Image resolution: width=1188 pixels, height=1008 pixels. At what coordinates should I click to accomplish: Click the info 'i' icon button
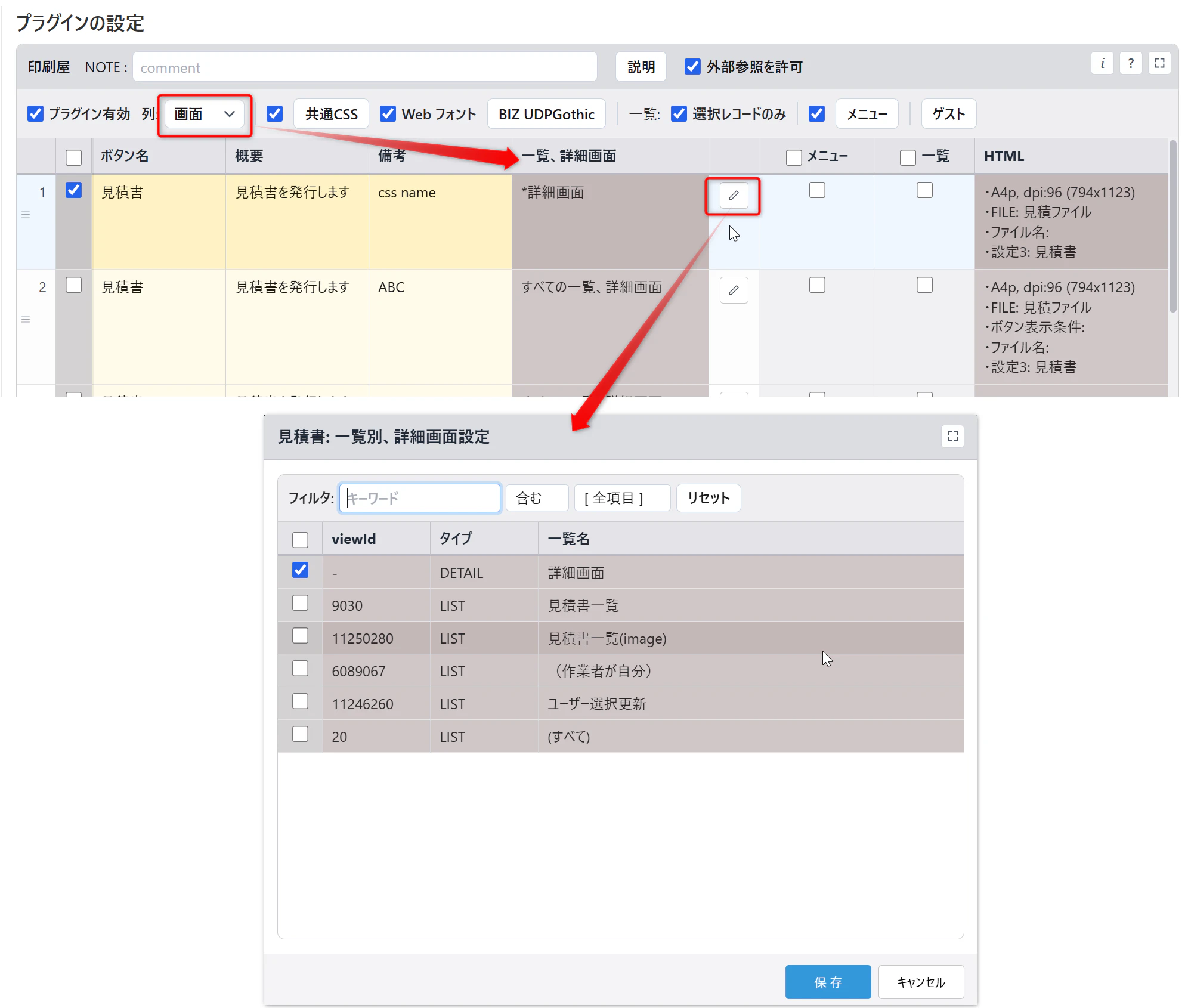pos(1102,63)
